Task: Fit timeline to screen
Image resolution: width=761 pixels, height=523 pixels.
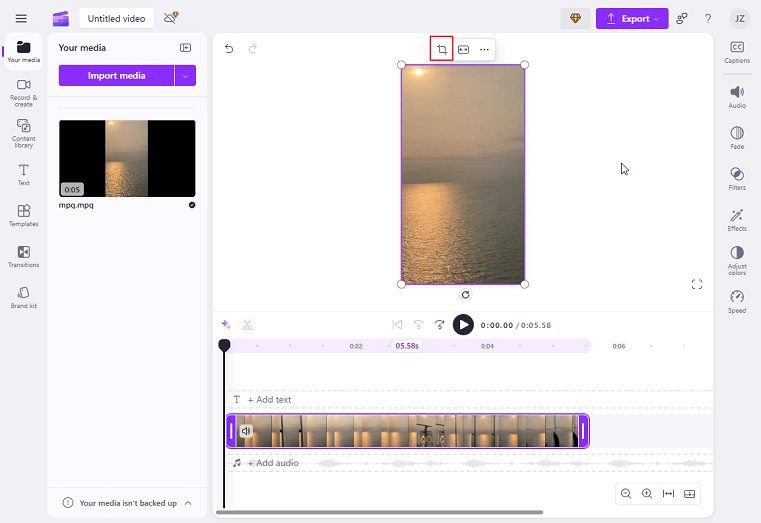Action: click(x=668, y=494)
